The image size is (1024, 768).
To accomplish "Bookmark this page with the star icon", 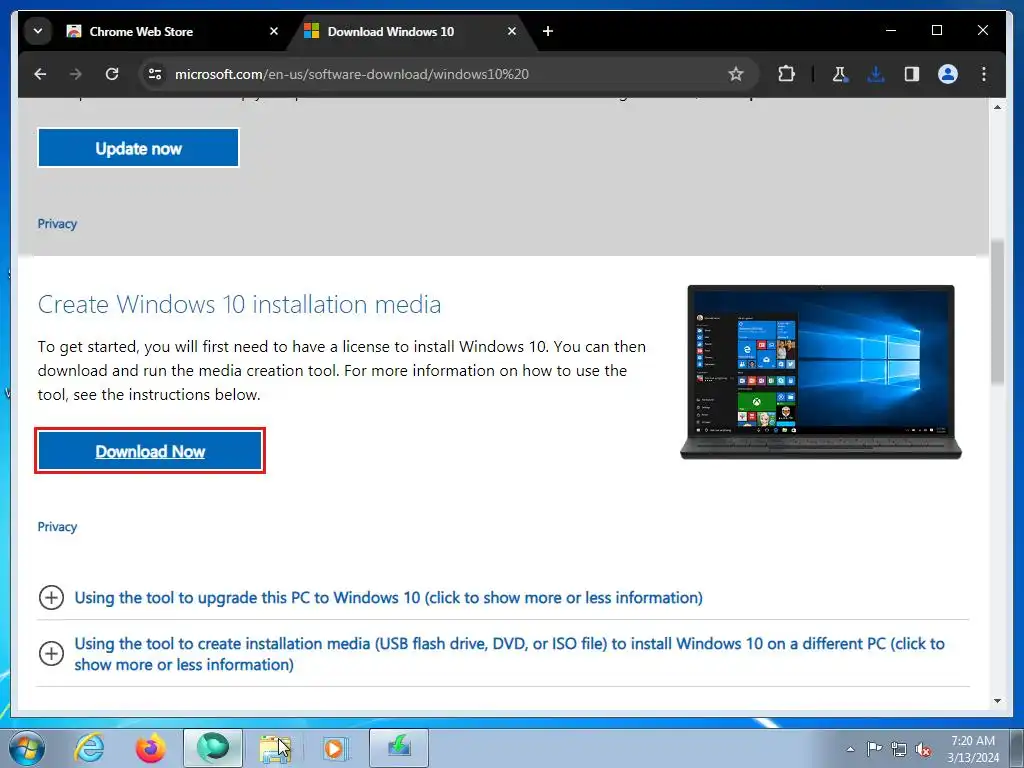I will pos(736,74).
